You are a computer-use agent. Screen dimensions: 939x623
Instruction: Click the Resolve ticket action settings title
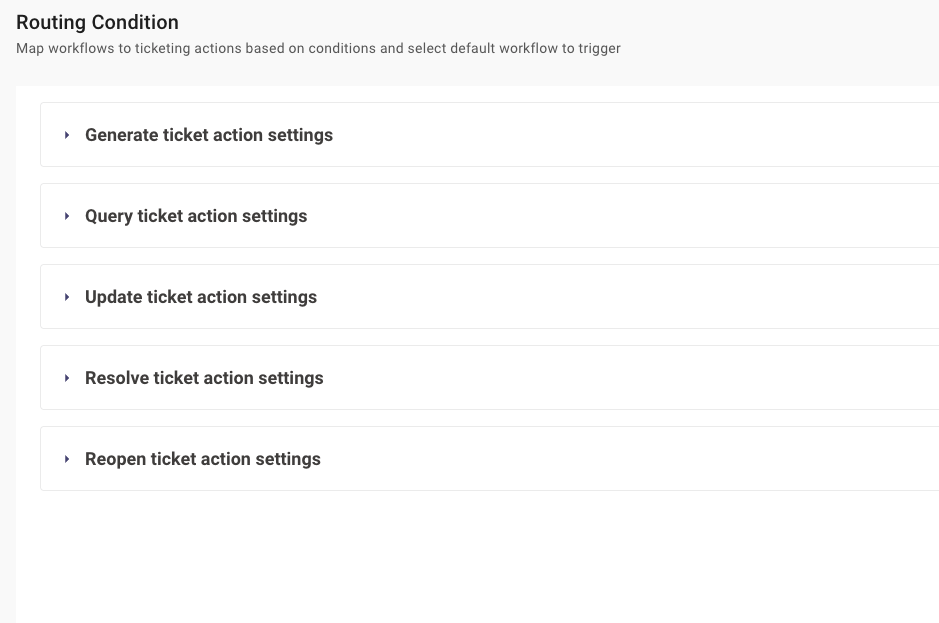tap(204, 378)
